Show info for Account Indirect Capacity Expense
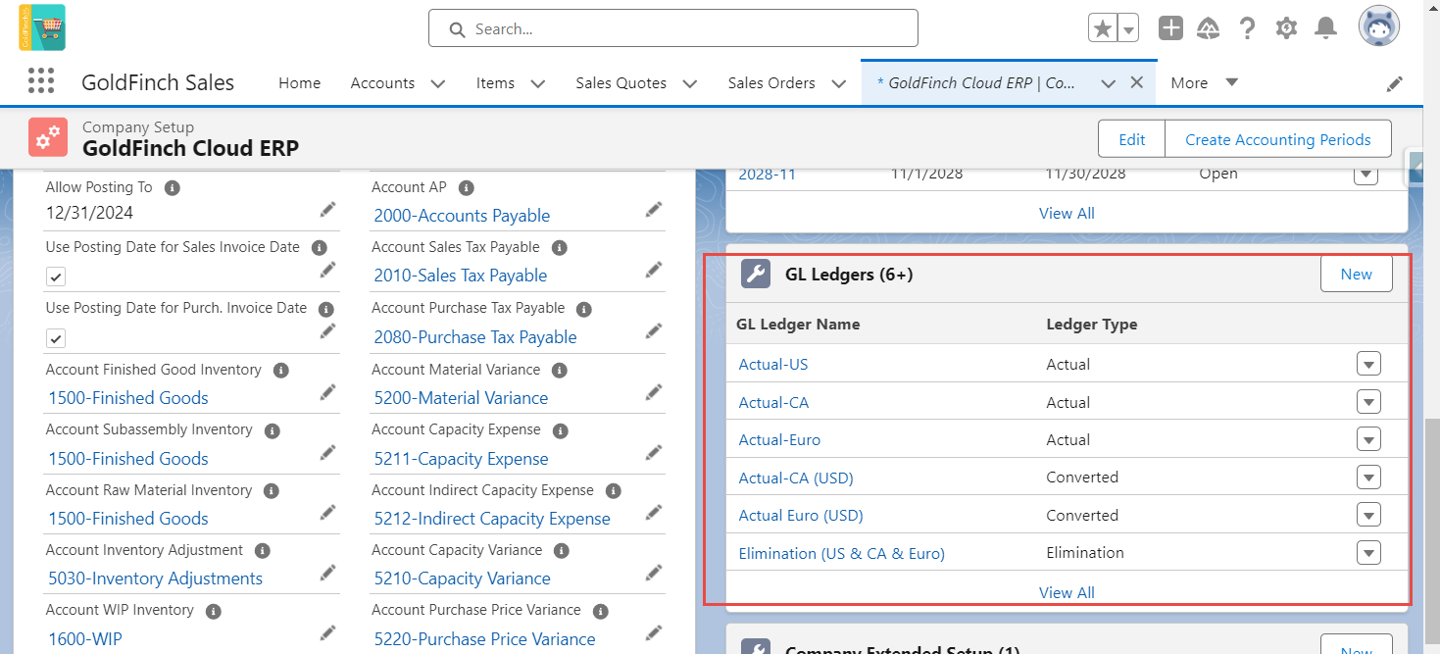Image resolution: width=1440 pixels, height=654 pixels. [613, 491]
